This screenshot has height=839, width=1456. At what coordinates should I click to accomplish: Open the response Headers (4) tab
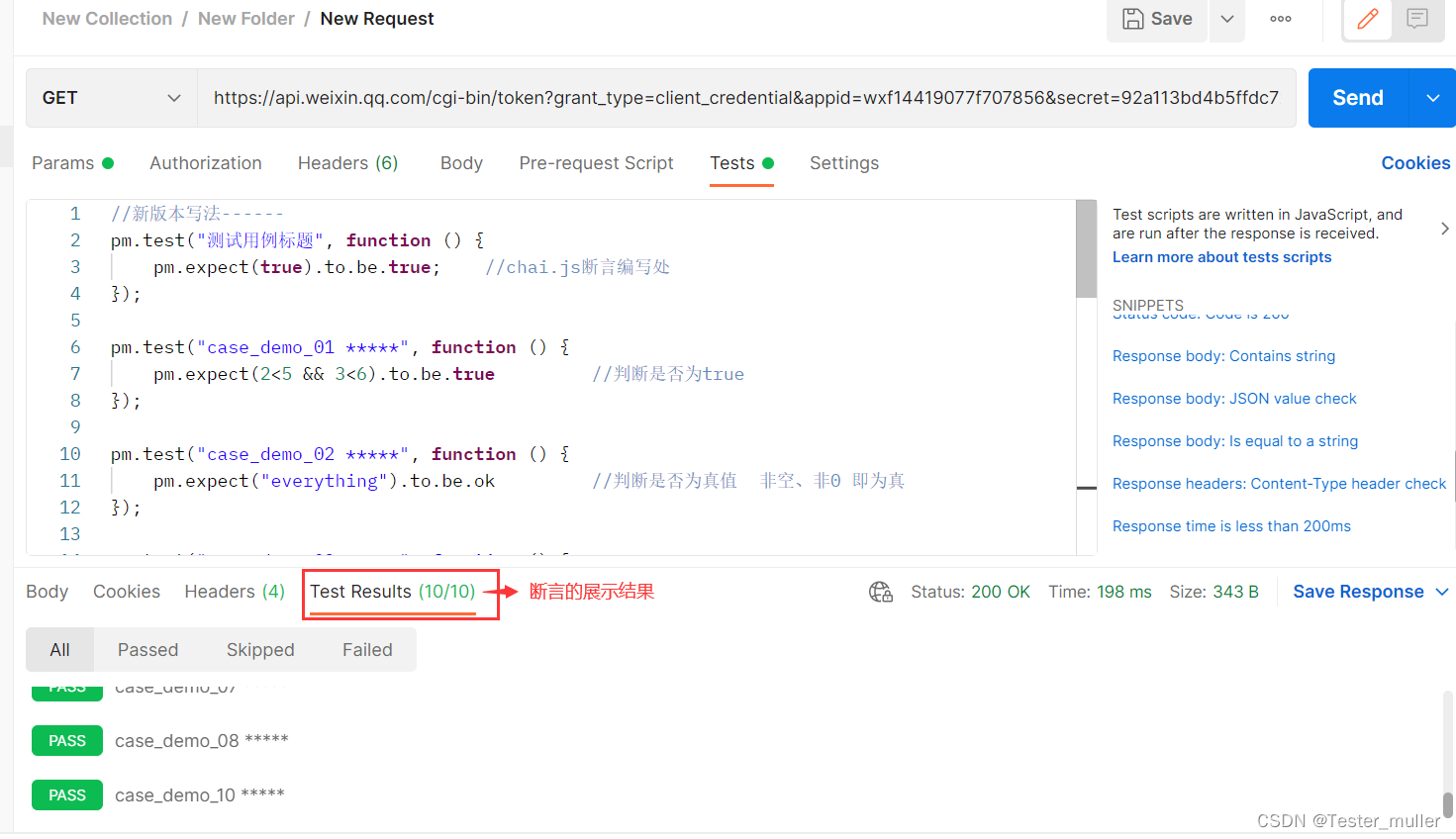235,592
